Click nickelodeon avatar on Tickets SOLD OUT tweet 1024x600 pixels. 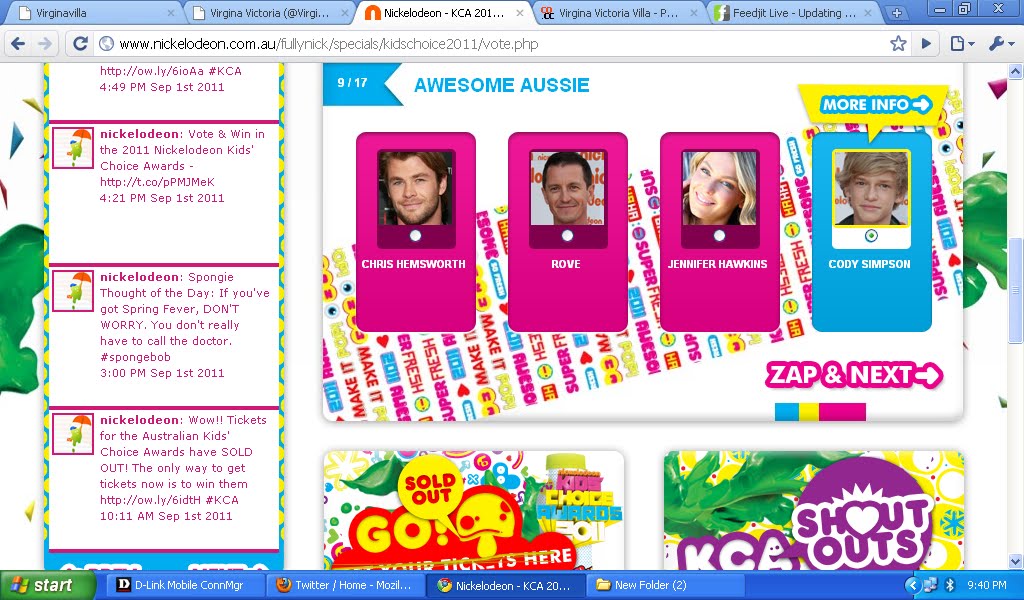(x=72, y=434)
